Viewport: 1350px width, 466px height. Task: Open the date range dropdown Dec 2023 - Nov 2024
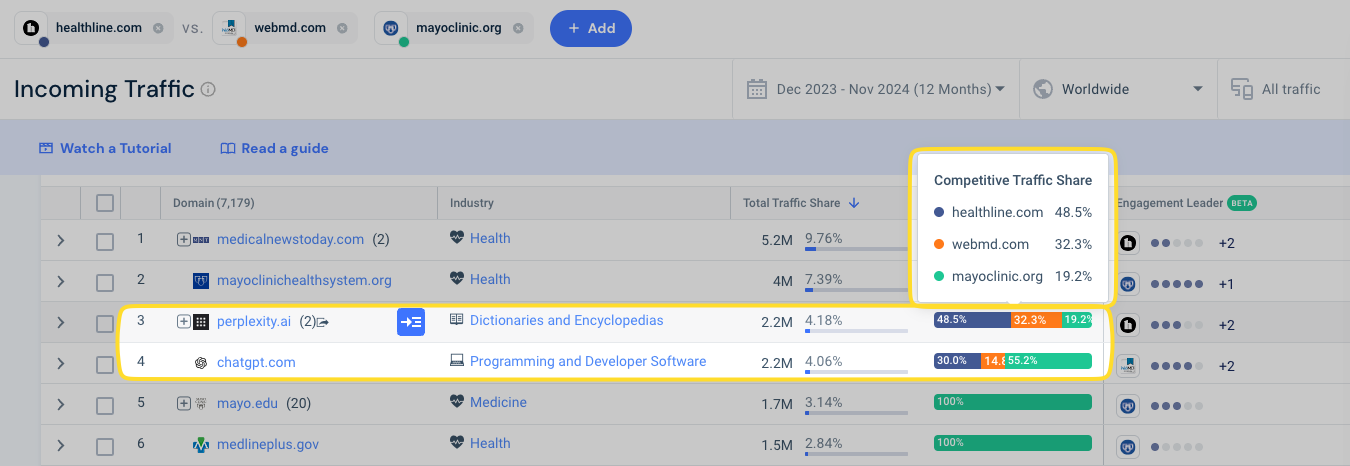click(876, 89)
